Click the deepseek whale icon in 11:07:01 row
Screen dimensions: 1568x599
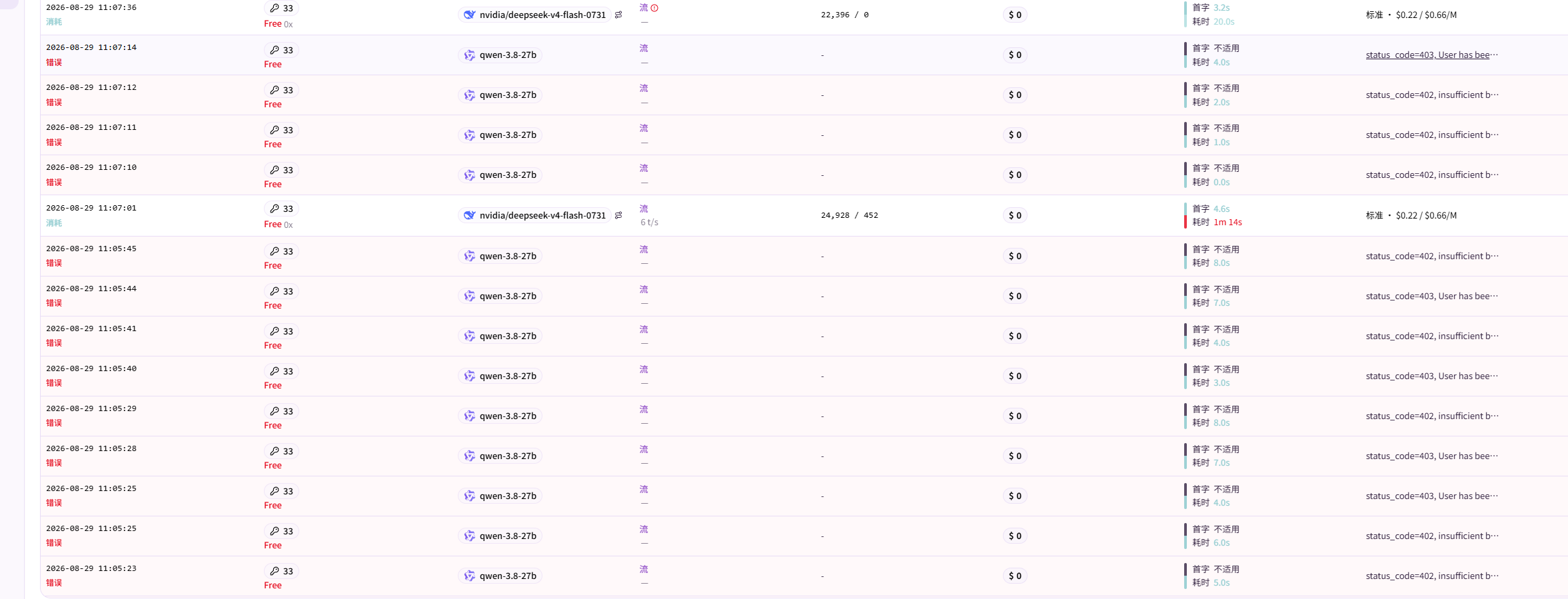[x=470, y=215]
